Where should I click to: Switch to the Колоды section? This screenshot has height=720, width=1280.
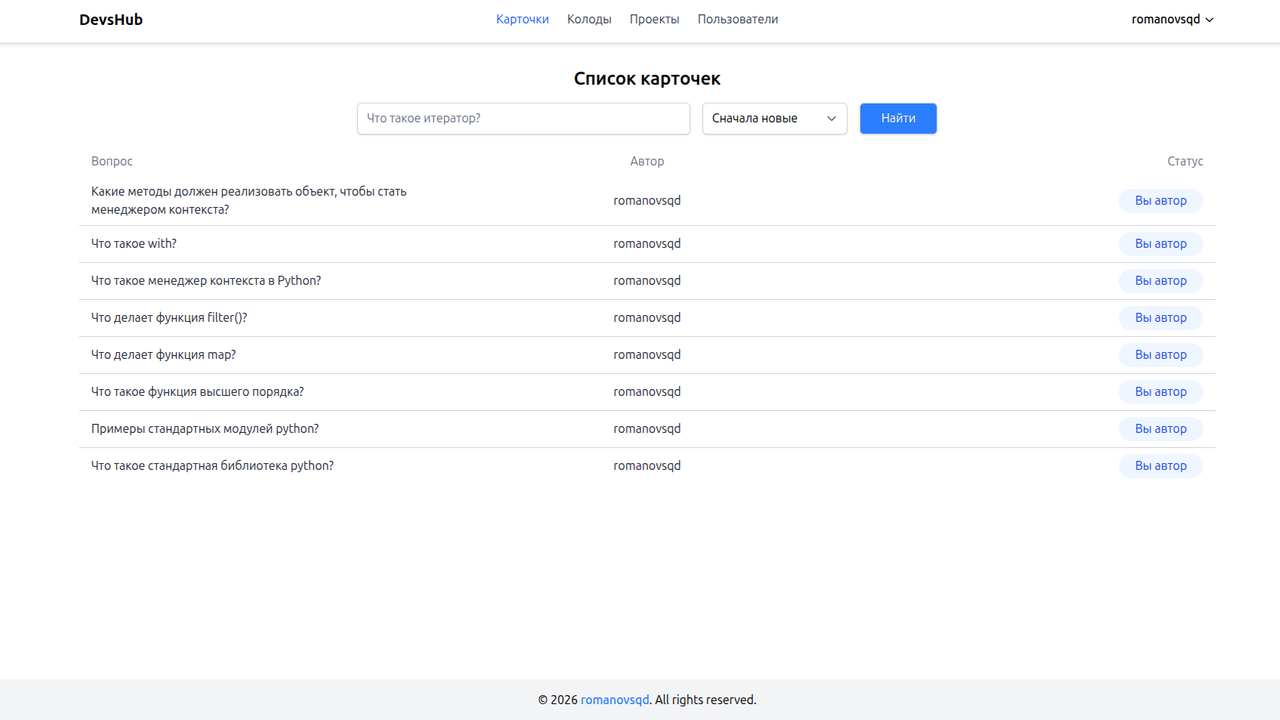click(x=589, y=19)
